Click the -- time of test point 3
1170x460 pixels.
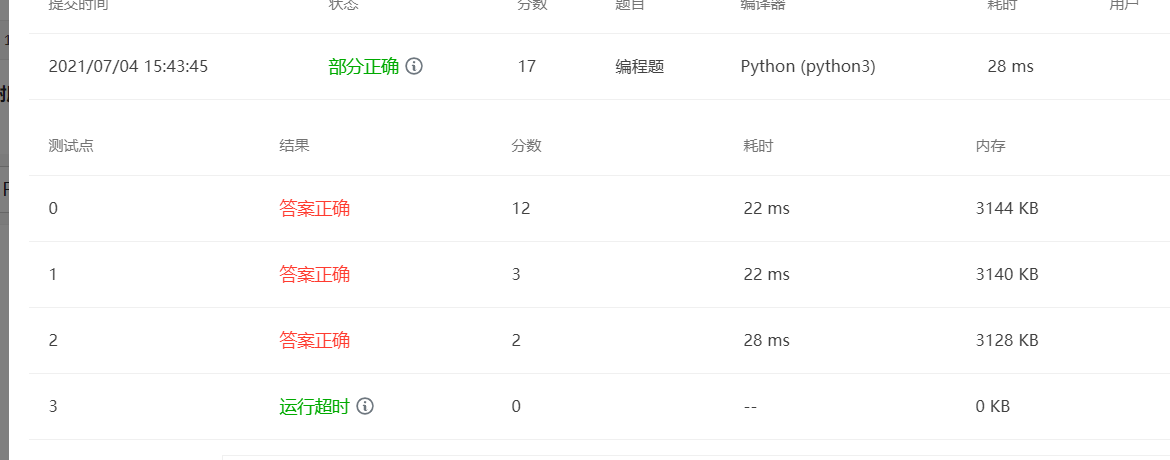(x=751, y=406)
